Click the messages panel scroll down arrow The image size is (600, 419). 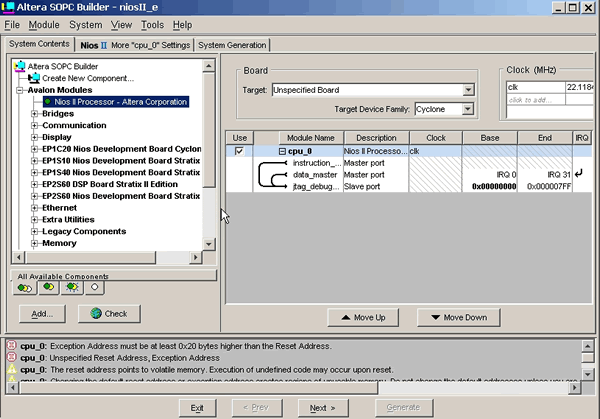click(x=587, y=374)
